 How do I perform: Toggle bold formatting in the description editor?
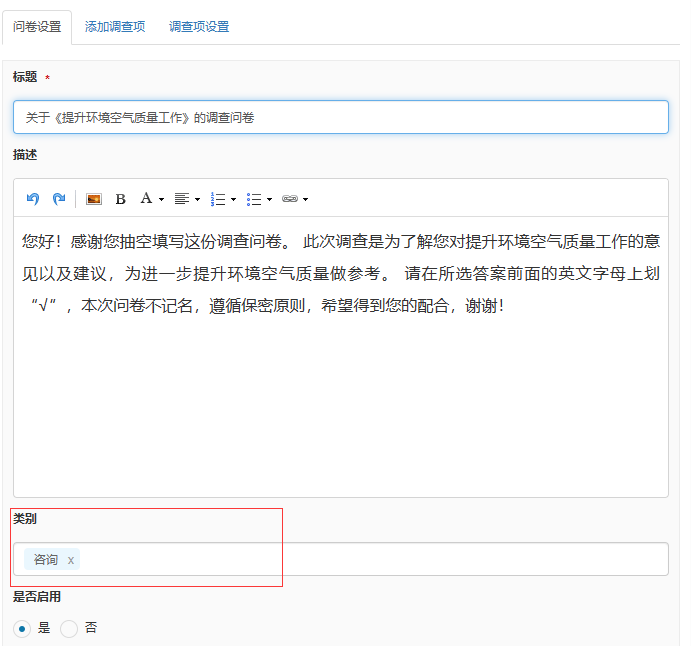coord(120,199)
